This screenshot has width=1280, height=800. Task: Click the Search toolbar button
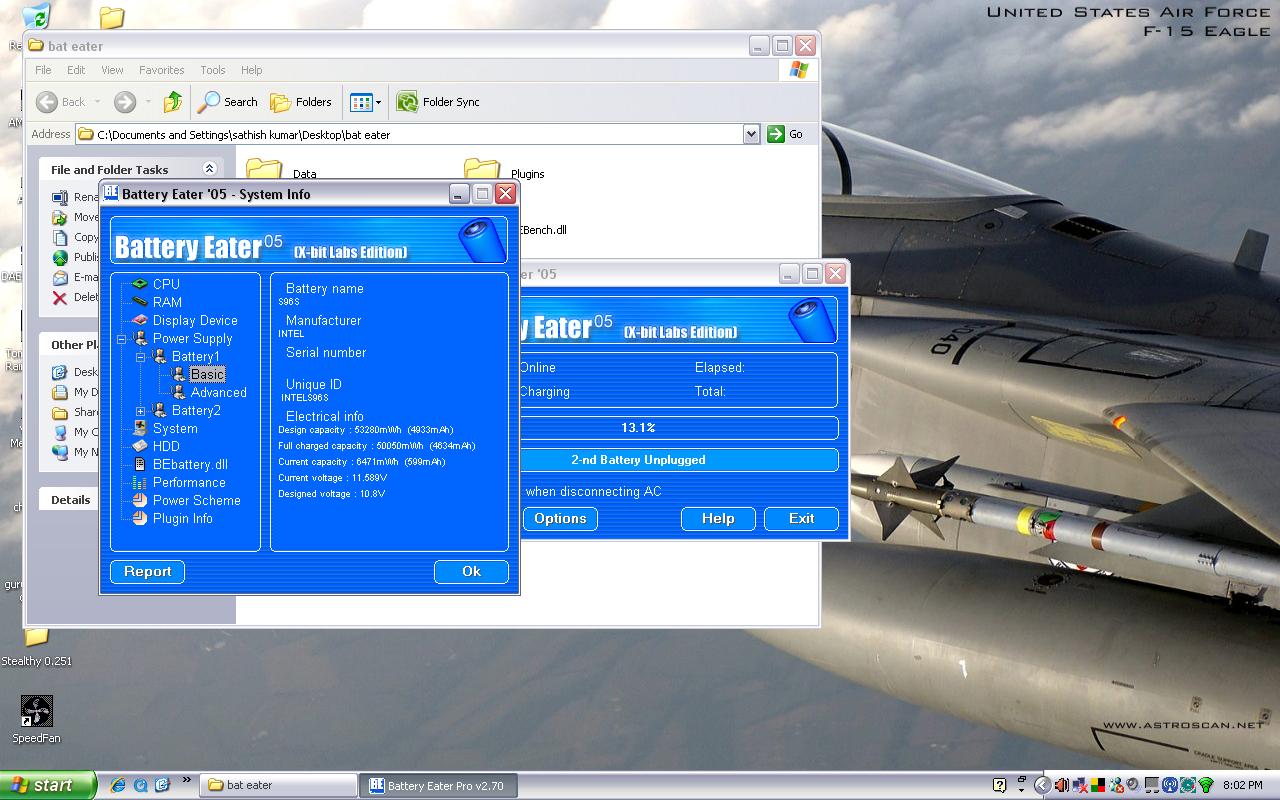coord(228,102)
